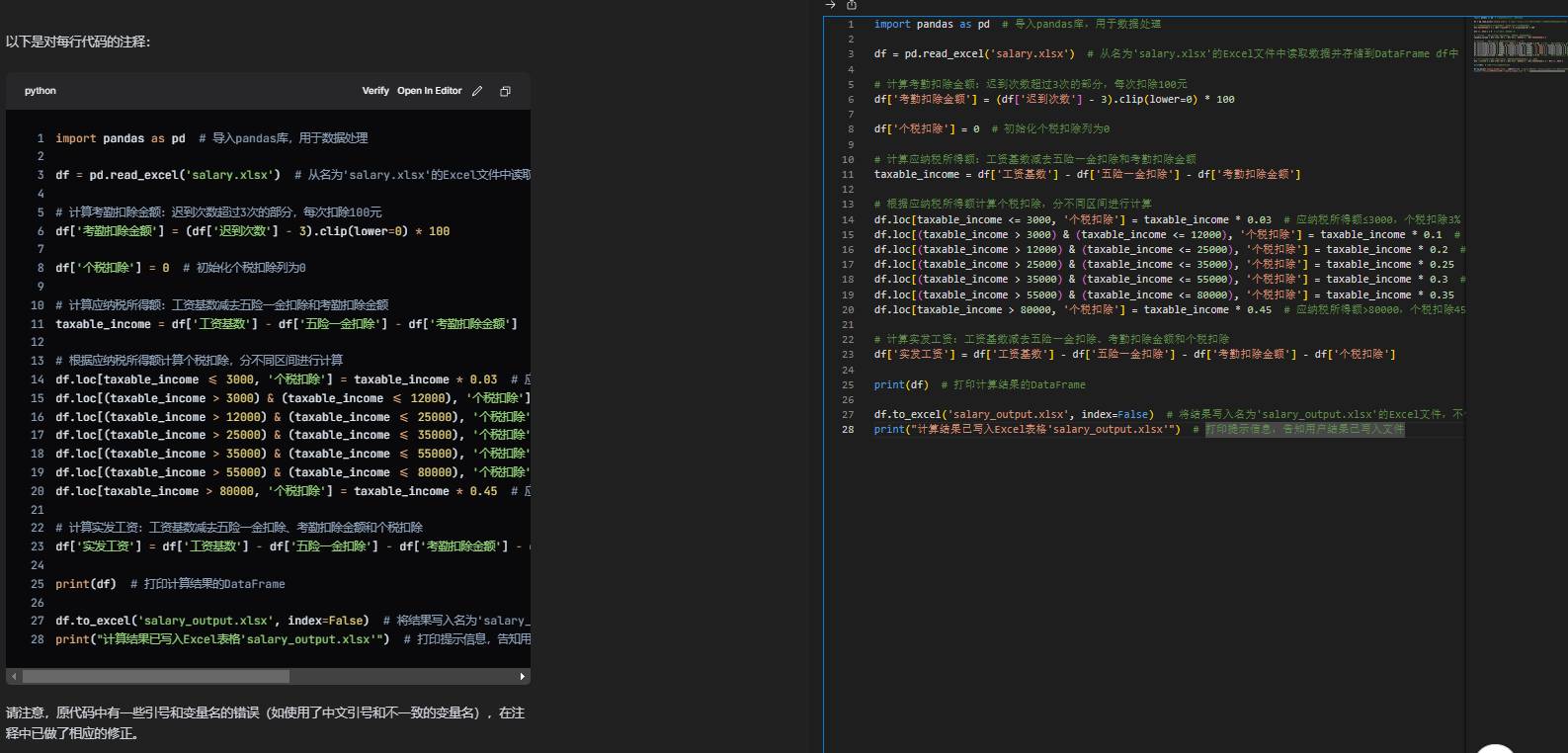The height and width of the screenshot is (753, 1568).
Task: Click line 3 pd.read_excel in right editor
Action: pos(1166,54)
